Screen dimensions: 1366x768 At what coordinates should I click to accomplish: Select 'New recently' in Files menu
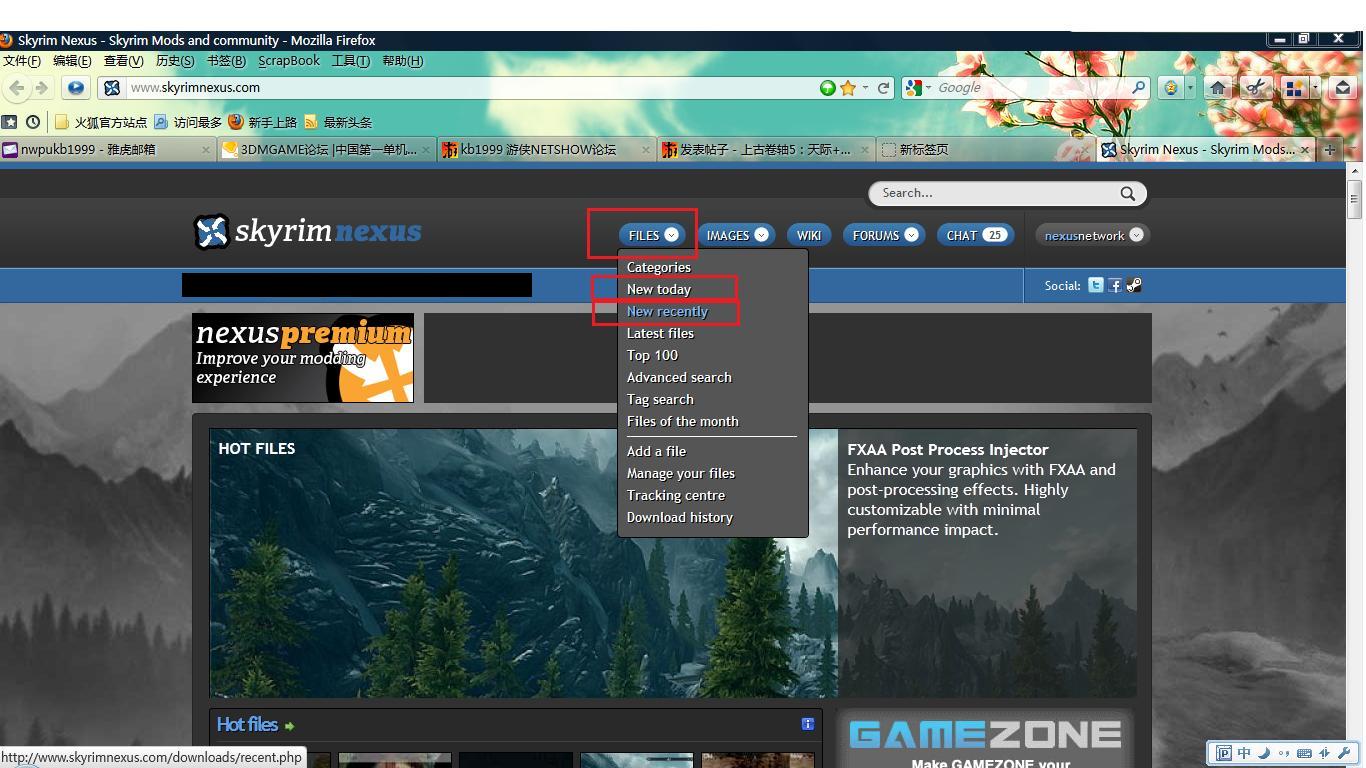(667, 311)
